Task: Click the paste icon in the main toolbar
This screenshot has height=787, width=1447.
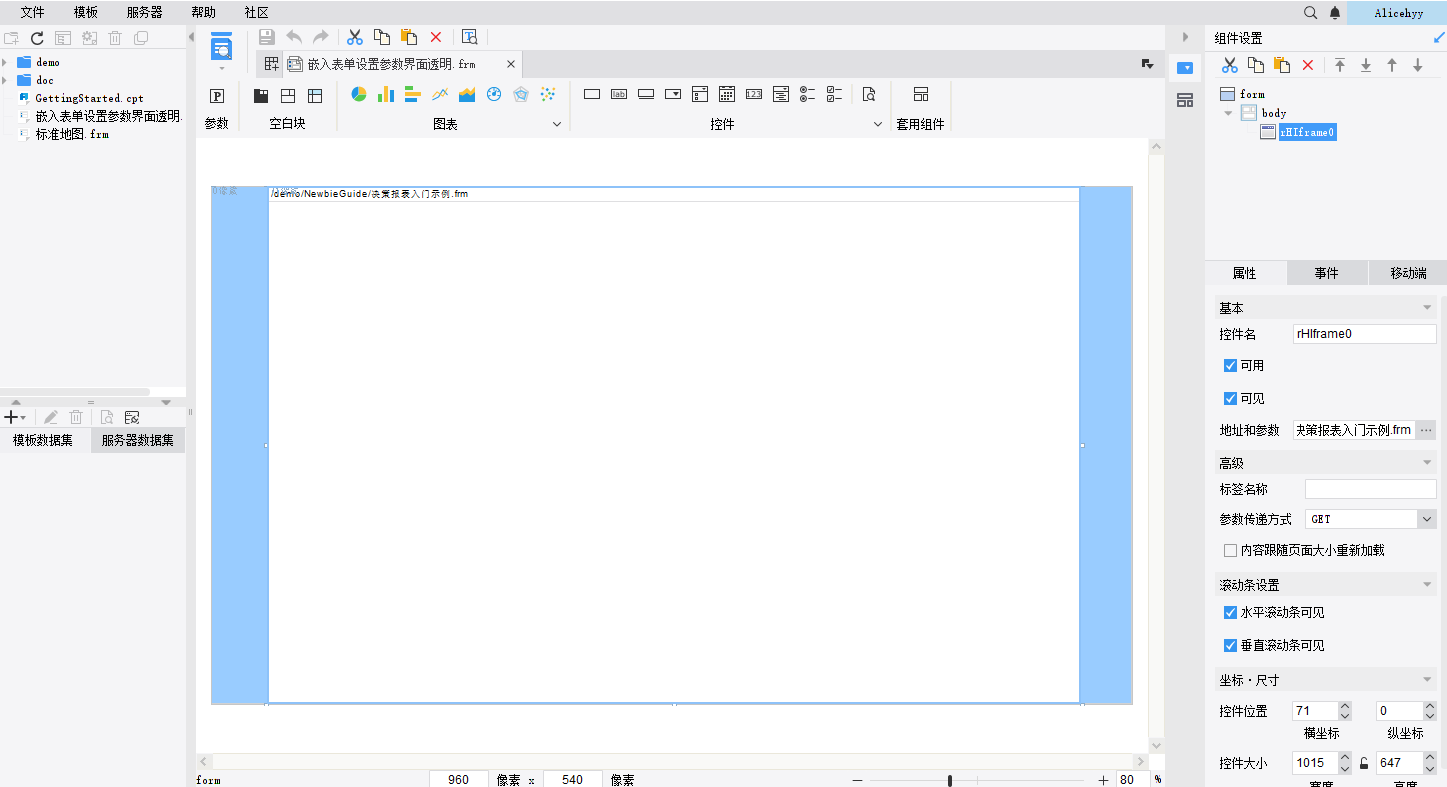Action: click(408, 37)
